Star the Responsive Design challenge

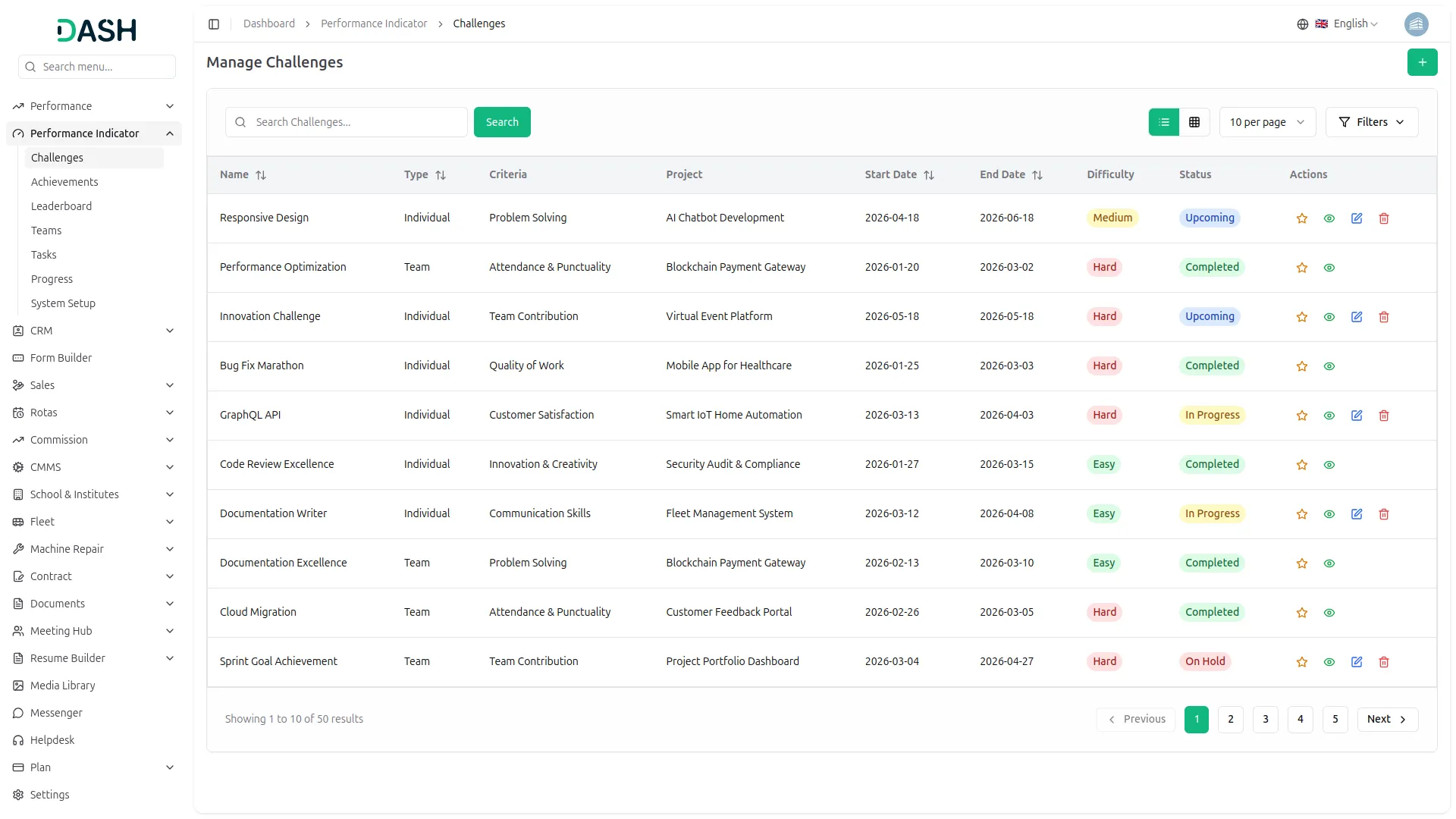point(1302,218)
